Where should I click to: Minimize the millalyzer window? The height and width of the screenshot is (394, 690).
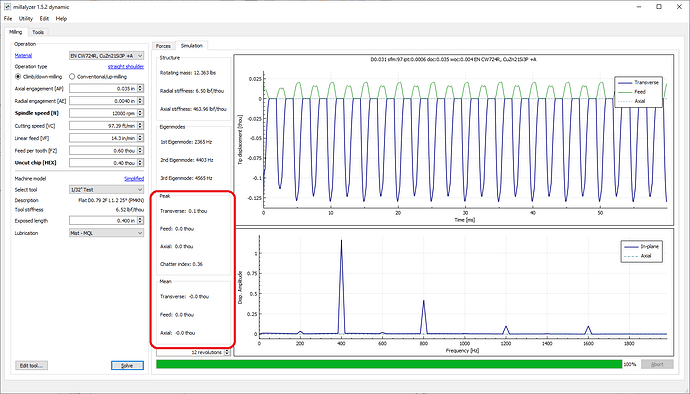(x=639, y=7)
